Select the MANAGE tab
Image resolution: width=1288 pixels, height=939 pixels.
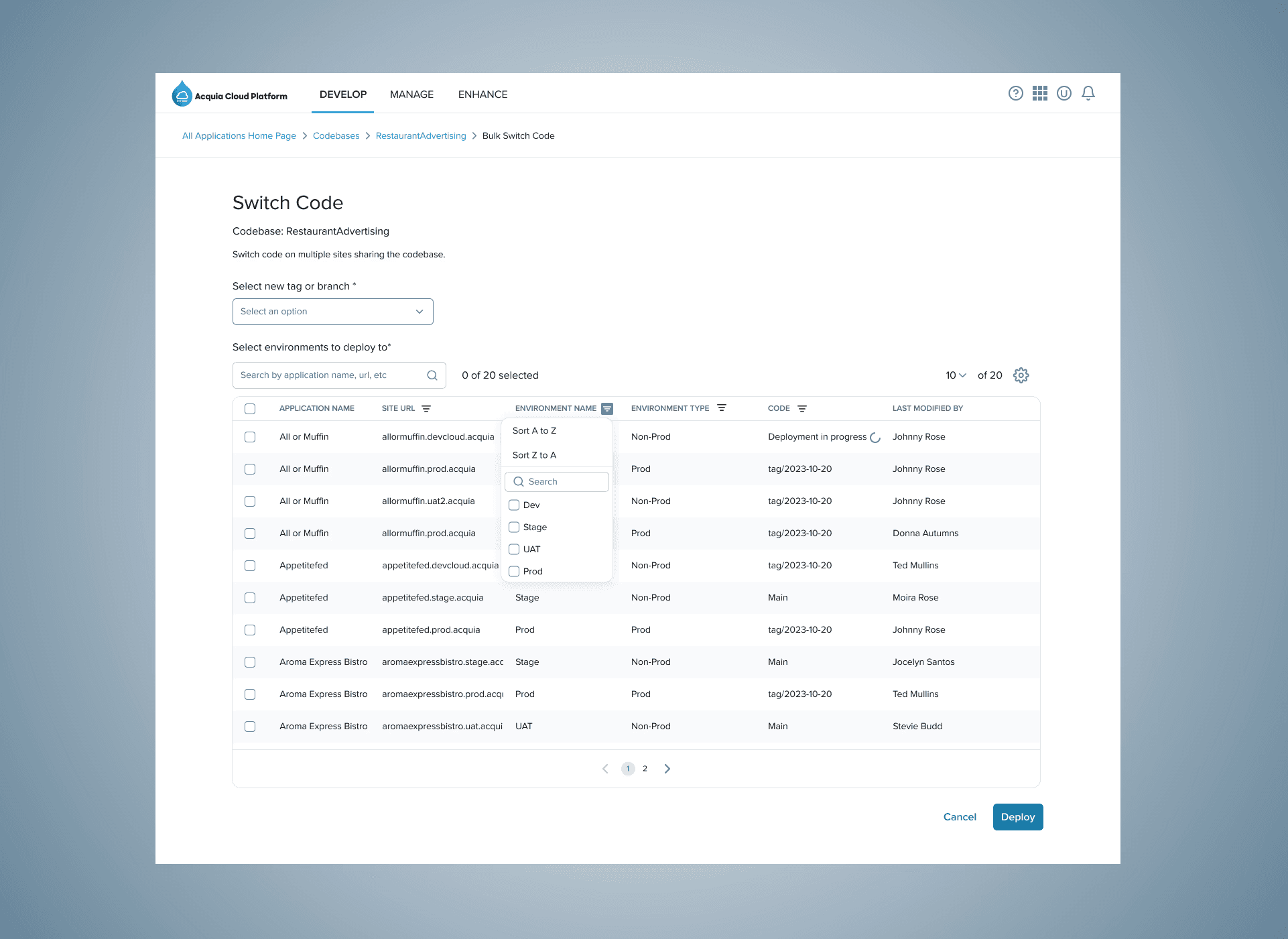412,94
